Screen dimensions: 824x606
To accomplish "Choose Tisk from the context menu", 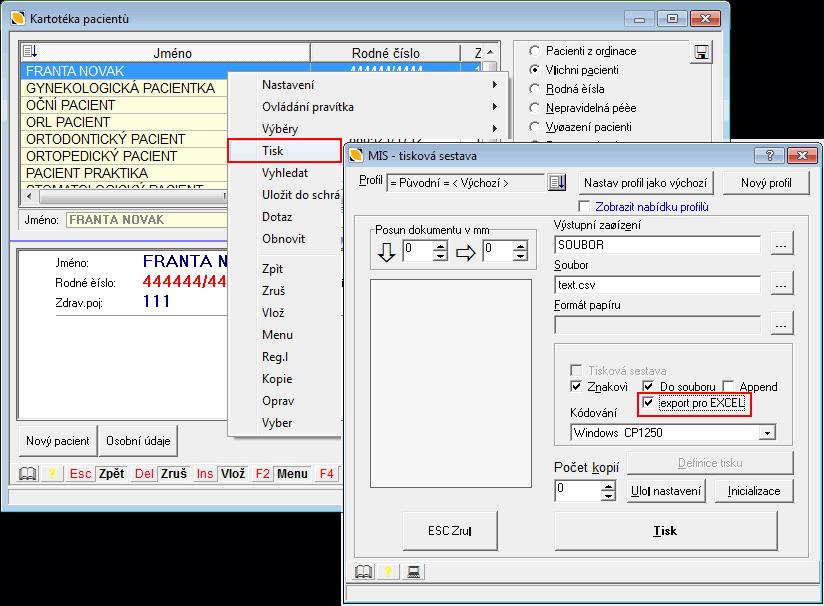I will (284, 151).
